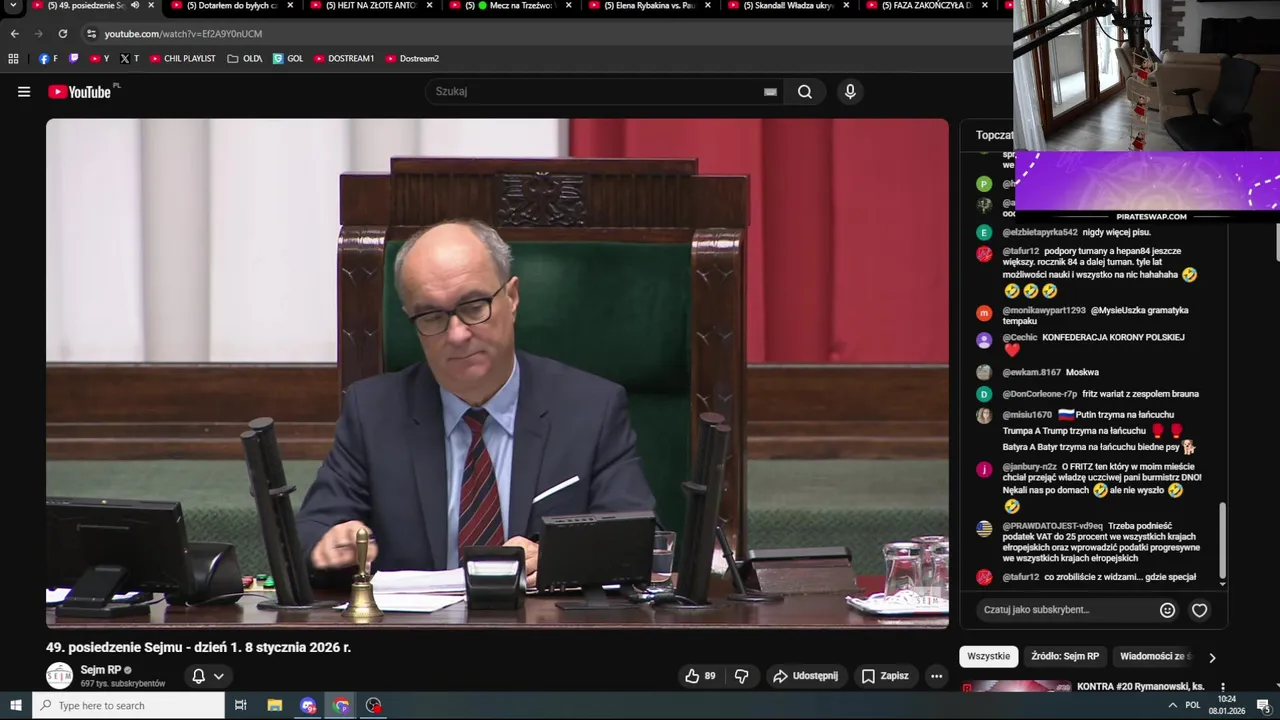This screenshot has width=1280, height=720.
Task: Share the video via Udostępnij
Action: pos(806,676)
